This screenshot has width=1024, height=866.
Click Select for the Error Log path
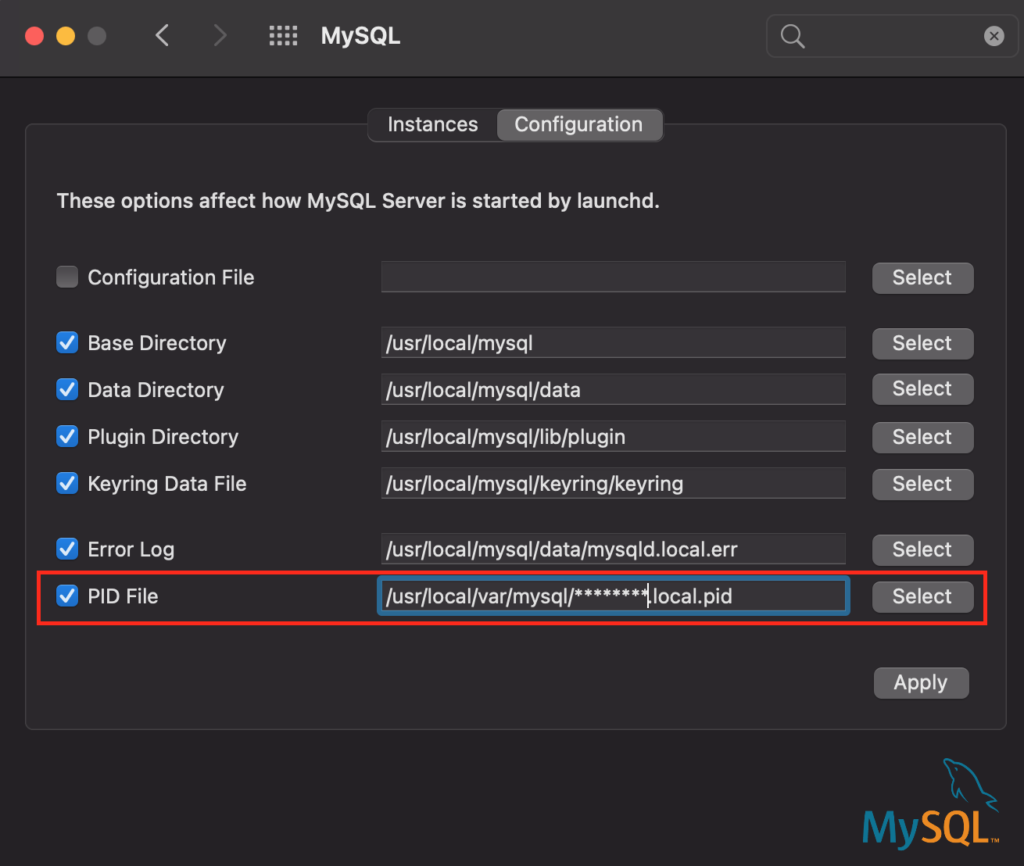click(921, 549)
